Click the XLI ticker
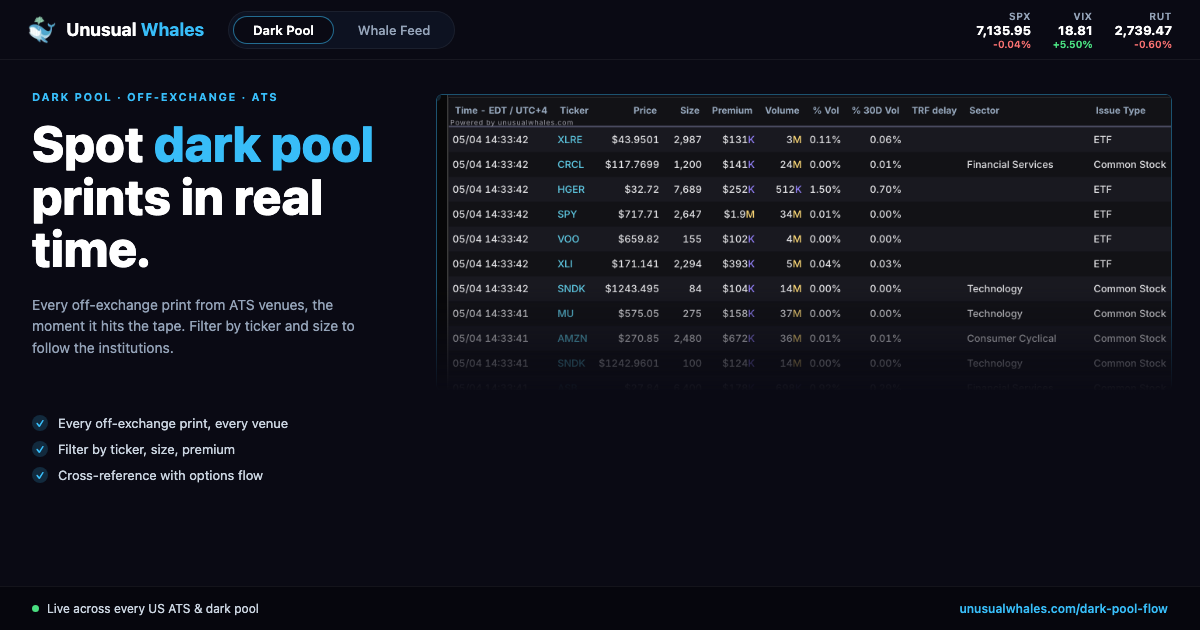The height and width of the screenshot is (630, 1200). 566,264
